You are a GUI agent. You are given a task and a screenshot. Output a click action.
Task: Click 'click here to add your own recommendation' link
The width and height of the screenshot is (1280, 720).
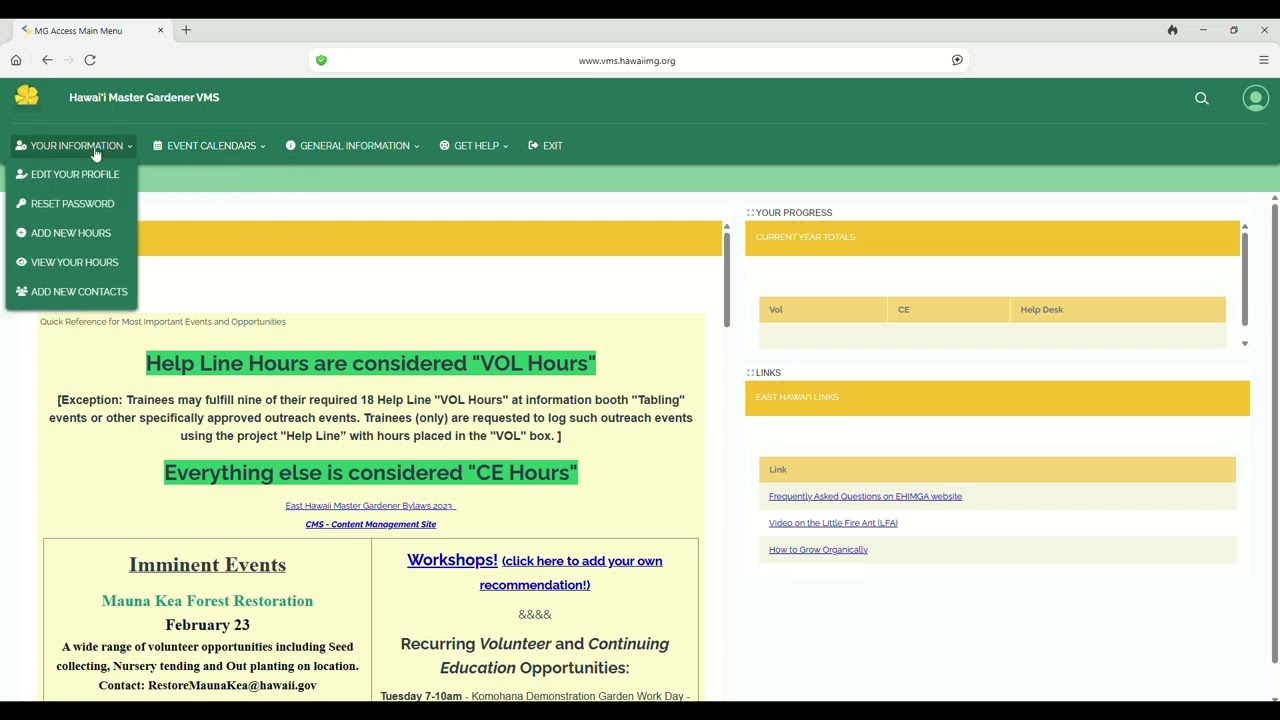pyautogui.click(x=571, y=573)
